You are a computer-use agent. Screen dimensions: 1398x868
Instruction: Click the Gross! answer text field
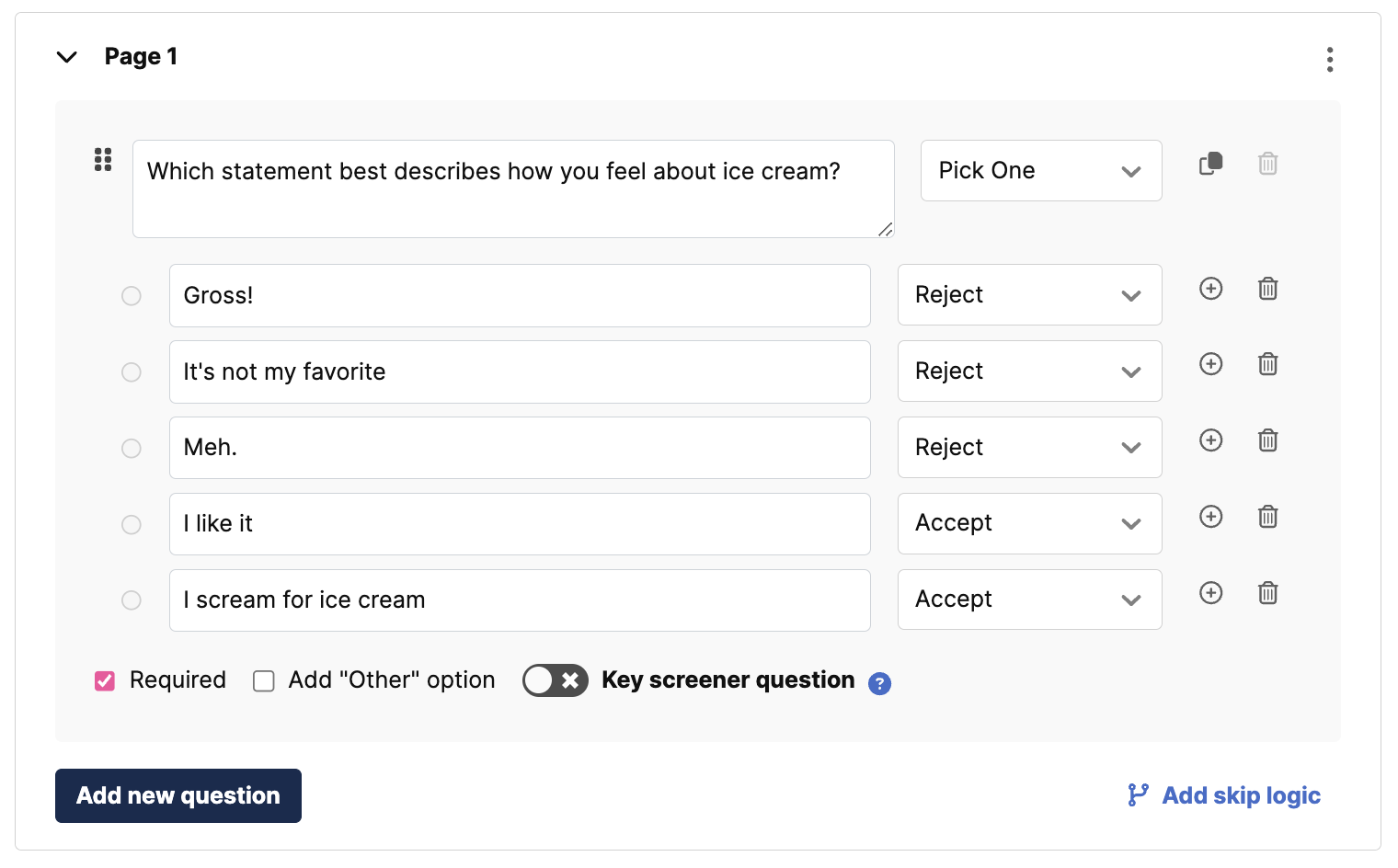pyautogui.click(x=520, y=295)
